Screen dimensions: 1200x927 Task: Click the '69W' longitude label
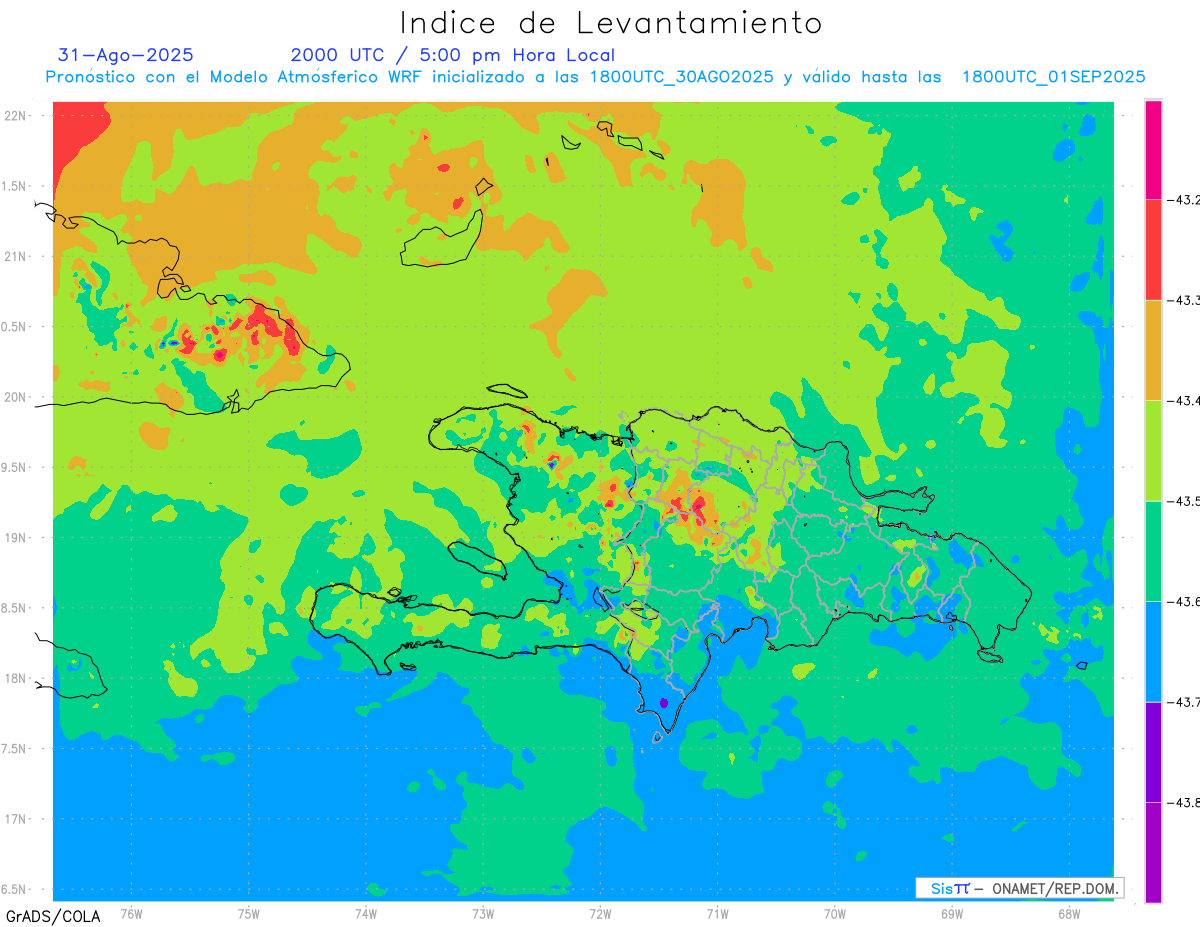click(952, 913)
